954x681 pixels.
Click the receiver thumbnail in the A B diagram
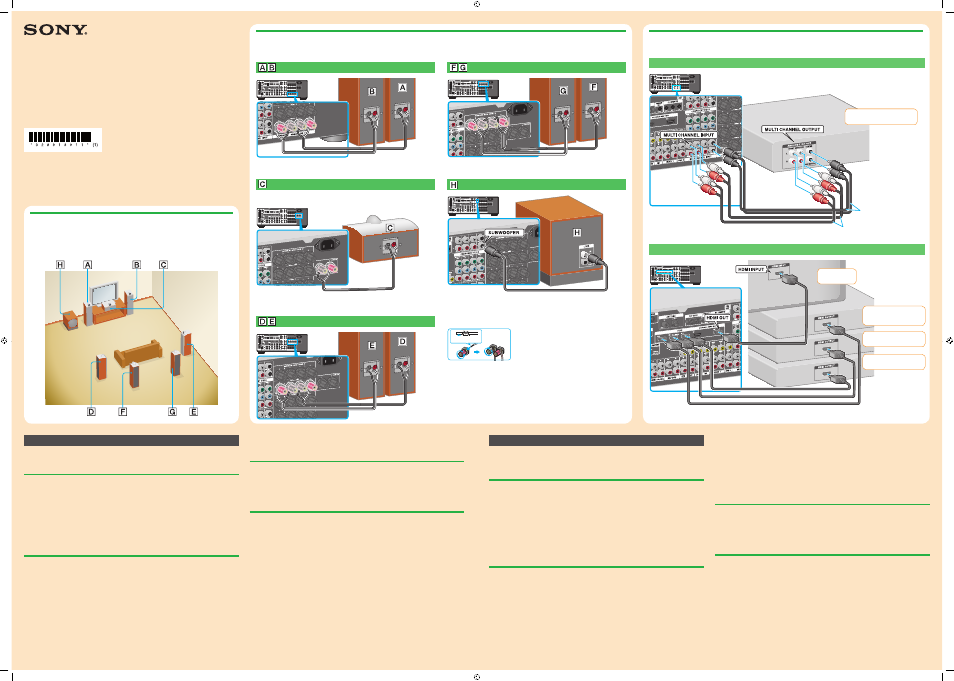282,89
